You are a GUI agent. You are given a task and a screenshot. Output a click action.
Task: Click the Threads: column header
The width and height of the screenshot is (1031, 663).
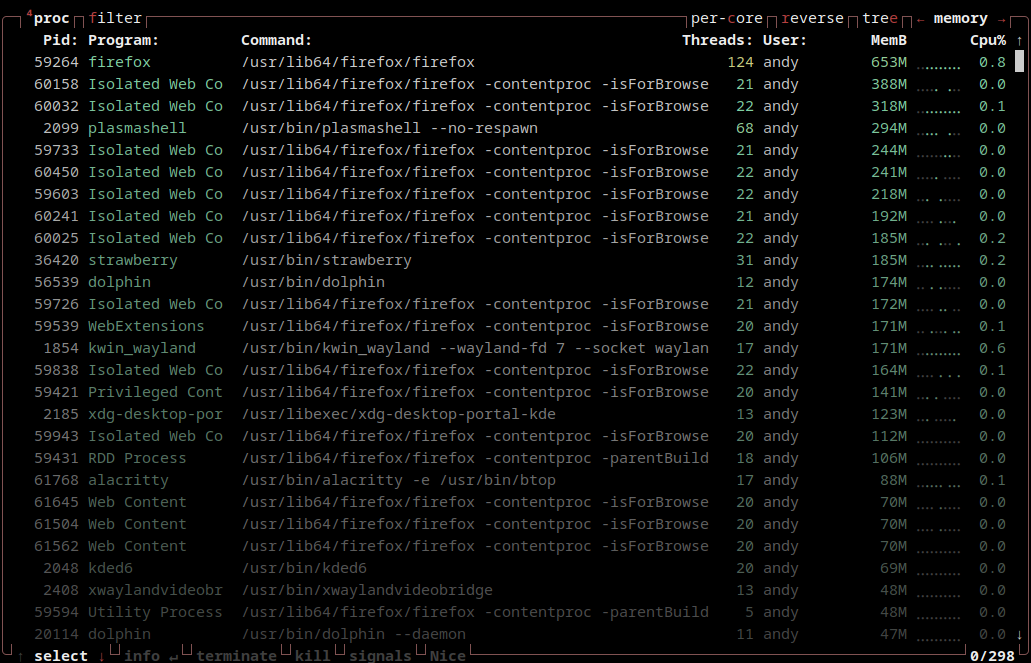(717, 40)
